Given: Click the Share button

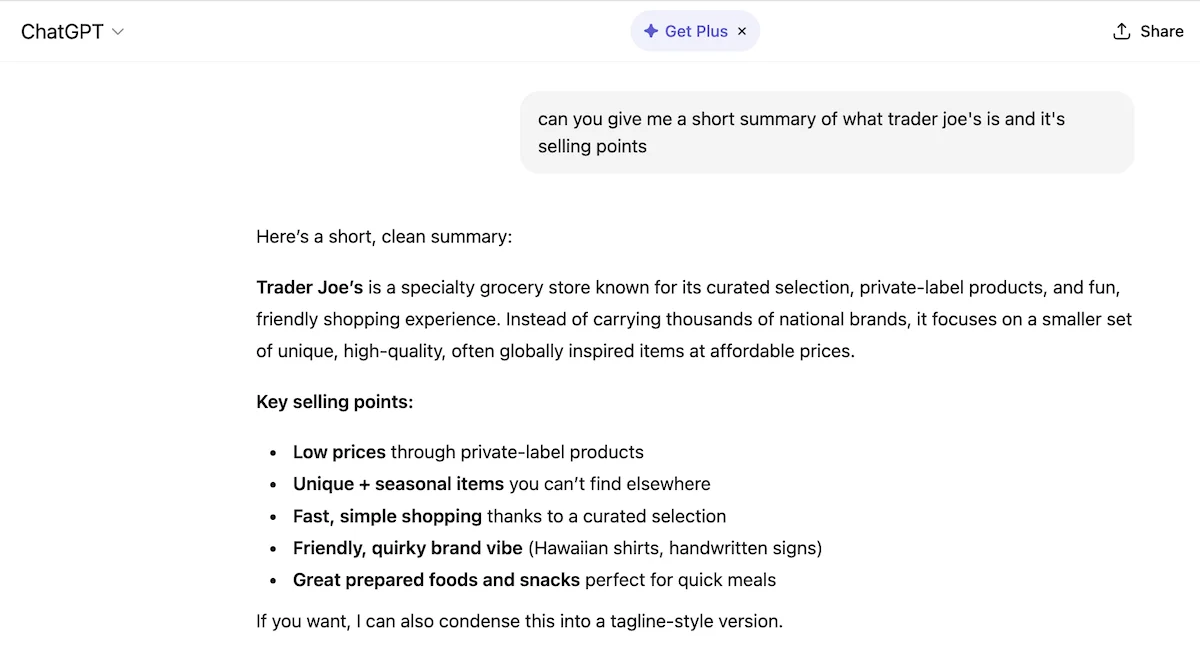Looking at the screenshot, I should point(1148,31).
